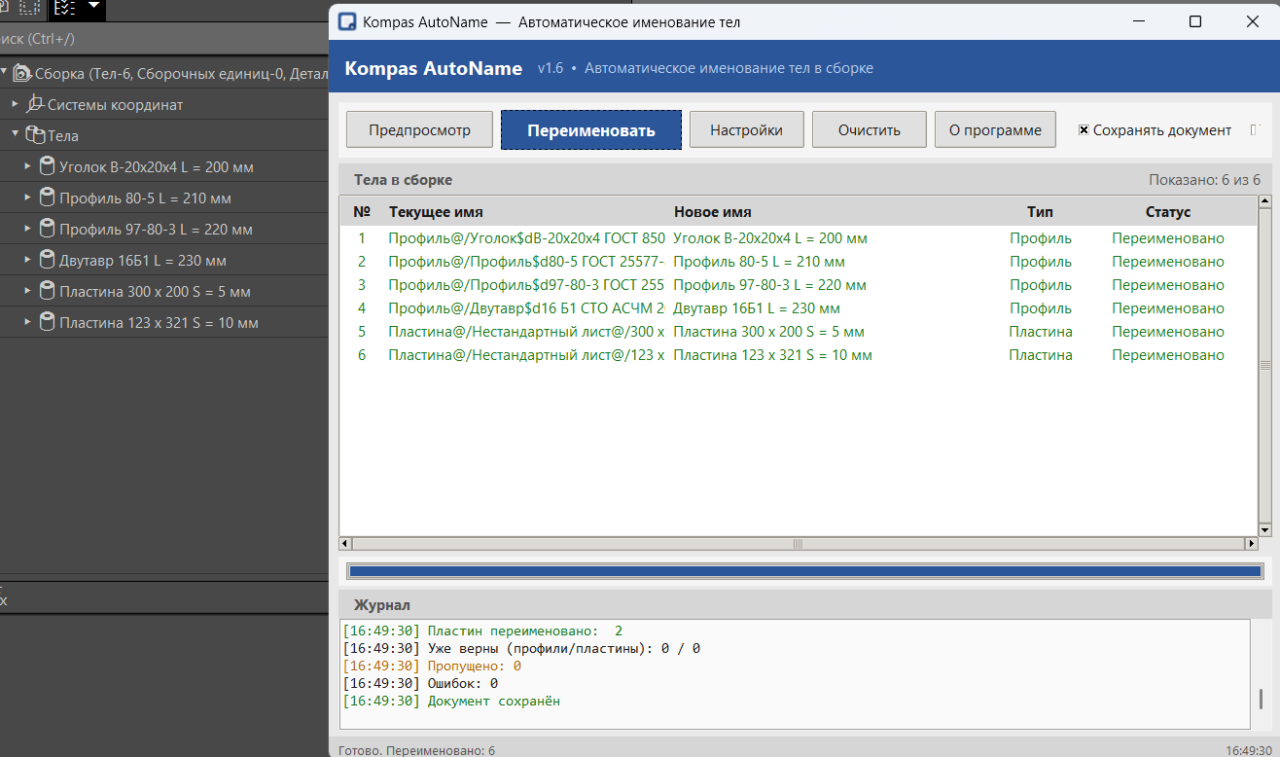1280x757 pixels.
Task: Click the Статус column header
Action: (x=1168, y=212)
